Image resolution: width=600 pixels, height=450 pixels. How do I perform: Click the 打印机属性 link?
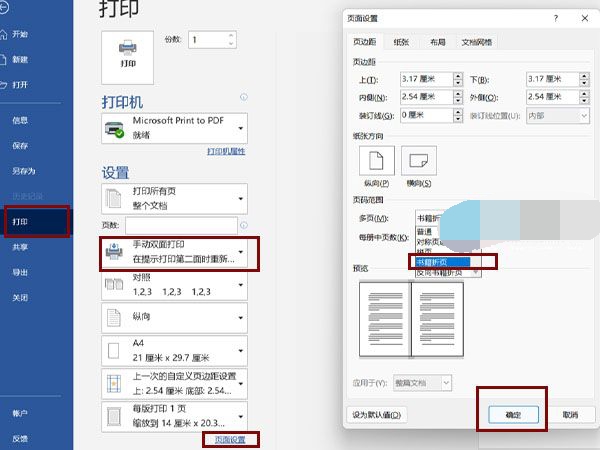click(x=226, y=151)
